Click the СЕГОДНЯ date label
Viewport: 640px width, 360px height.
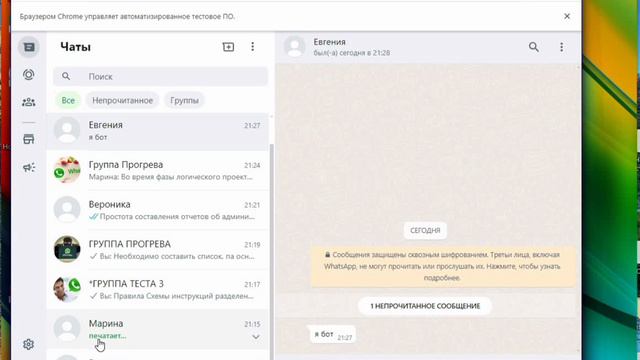[x=425, y=231]
